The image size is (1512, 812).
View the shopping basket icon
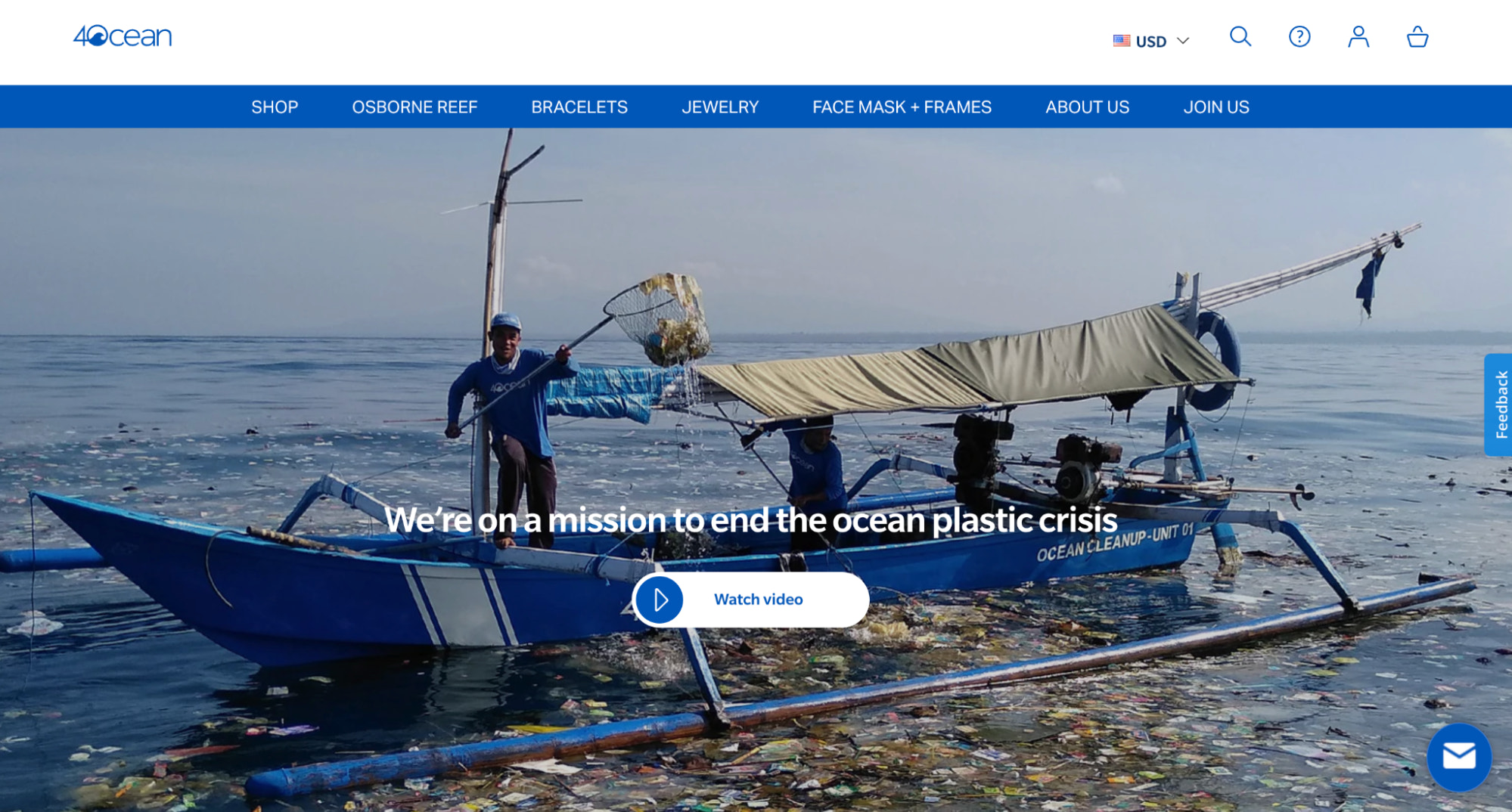tap(1417, 36)
